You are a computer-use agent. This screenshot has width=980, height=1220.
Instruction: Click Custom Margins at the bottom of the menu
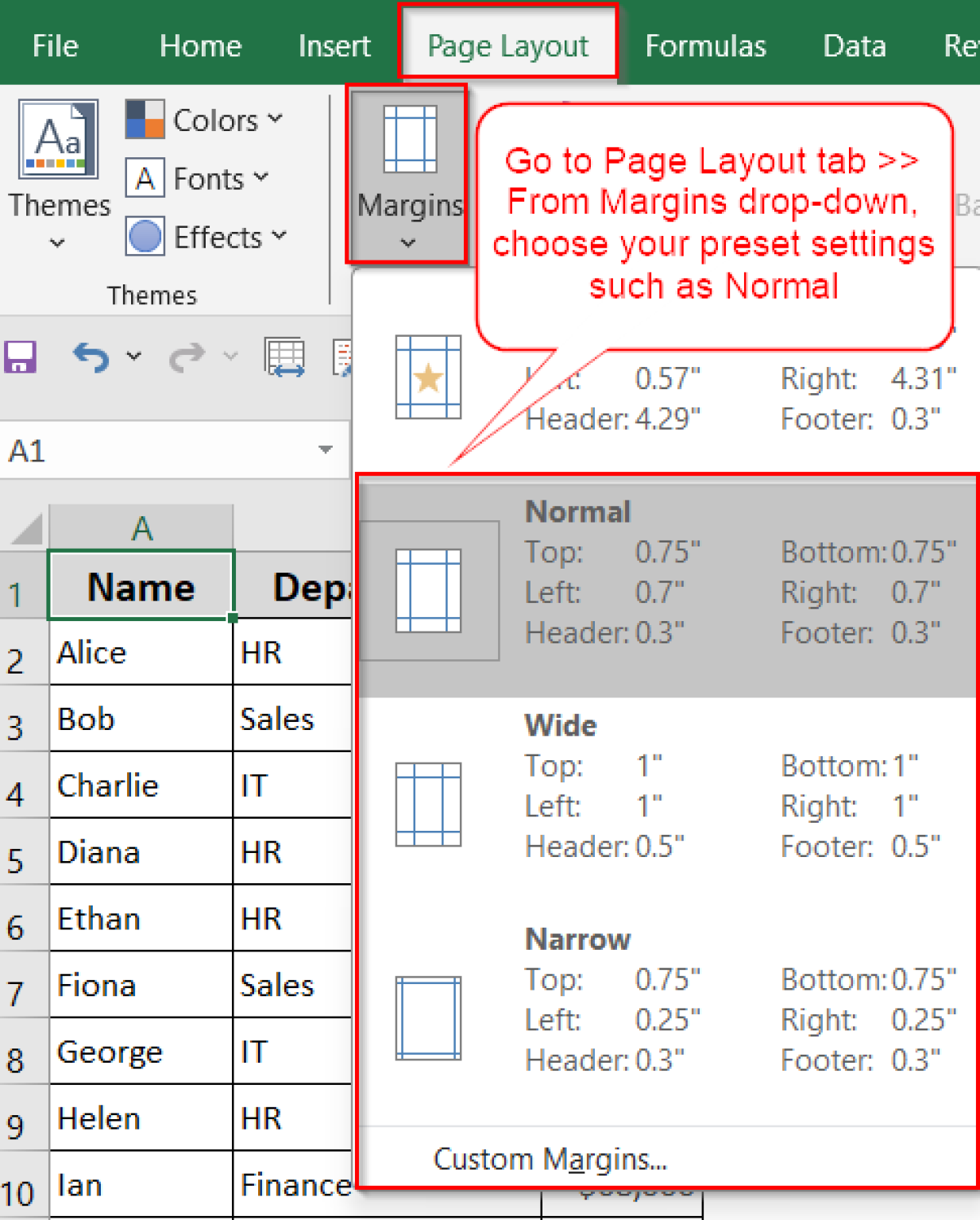(x=550, y=1159)
